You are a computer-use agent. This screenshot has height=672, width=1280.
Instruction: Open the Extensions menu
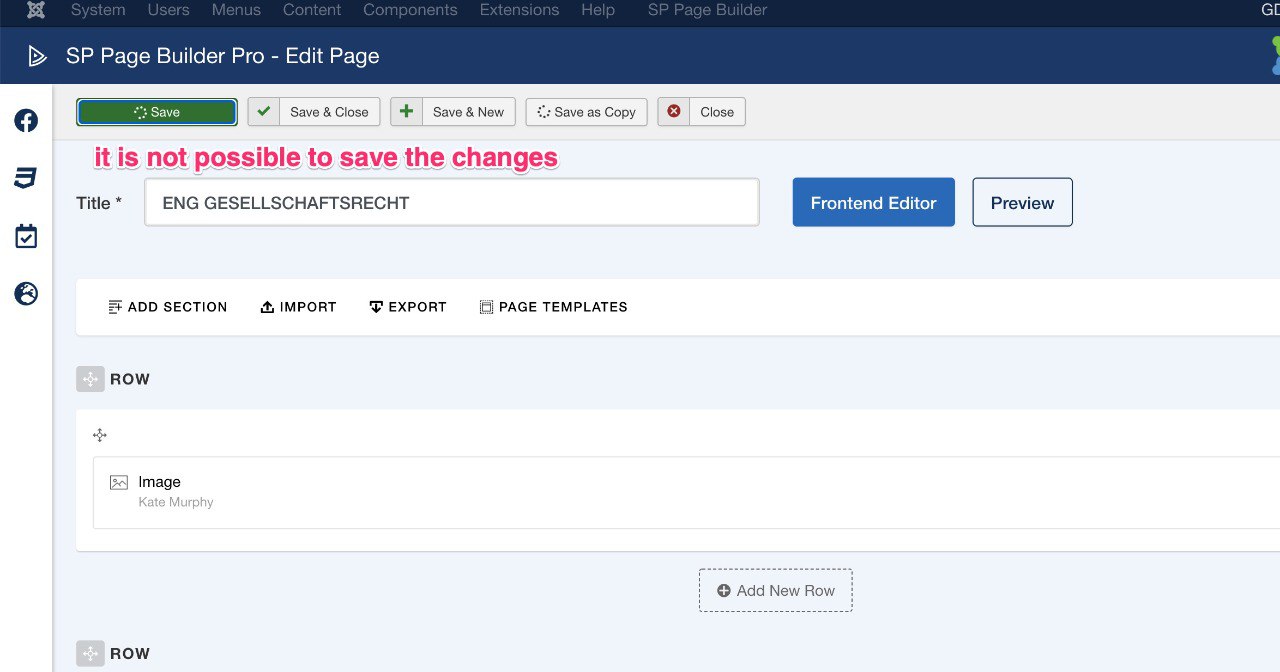(518, 10)
